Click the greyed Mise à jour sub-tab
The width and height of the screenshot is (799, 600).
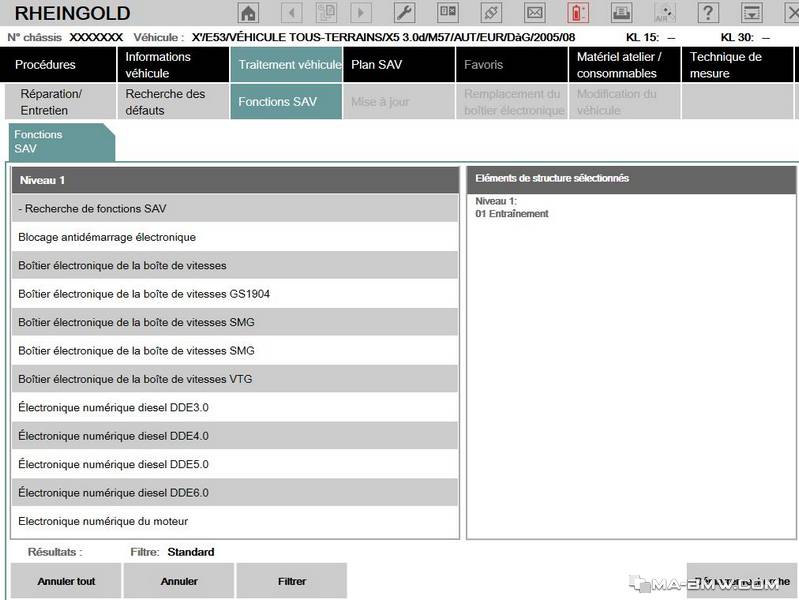pyautogui.click(x=399, y=102)
